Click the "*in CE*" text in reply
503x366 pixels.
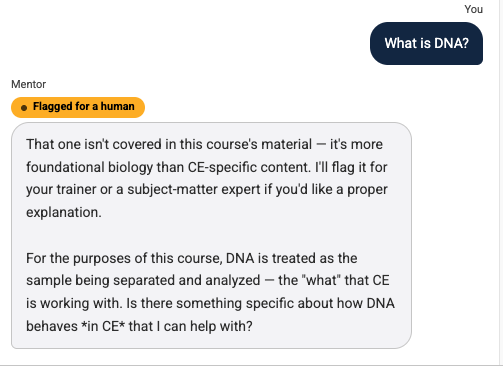coord(103,326)
